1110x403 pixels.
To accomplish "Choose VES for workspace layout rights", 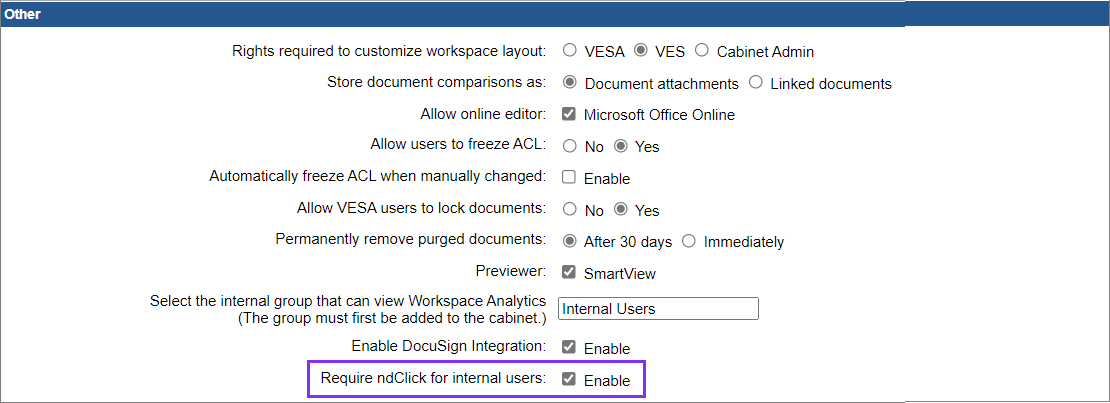I will coord(642,51).
